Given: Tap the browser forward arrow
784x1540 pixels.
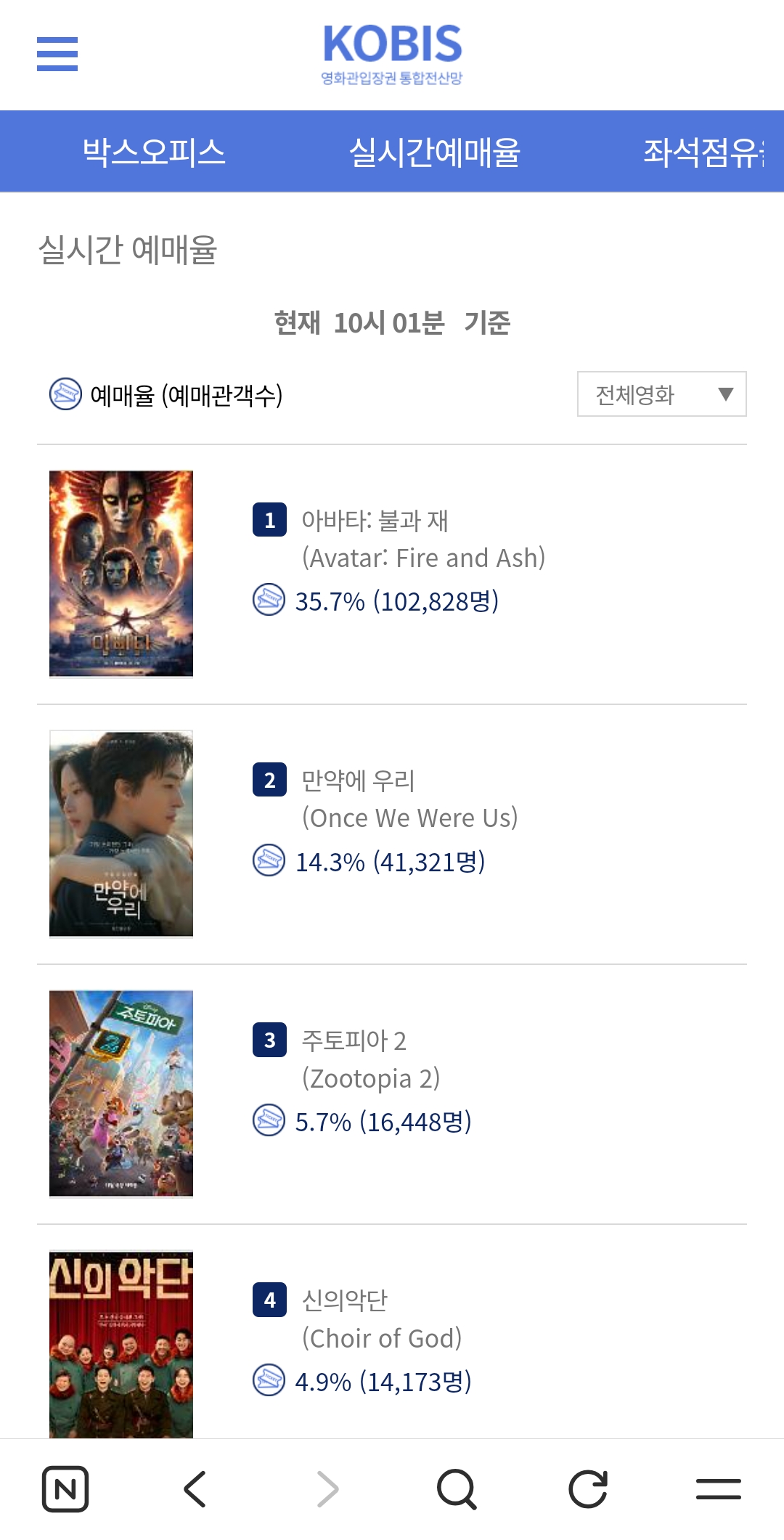Looking at the screenshot, I should point(327,1489).
